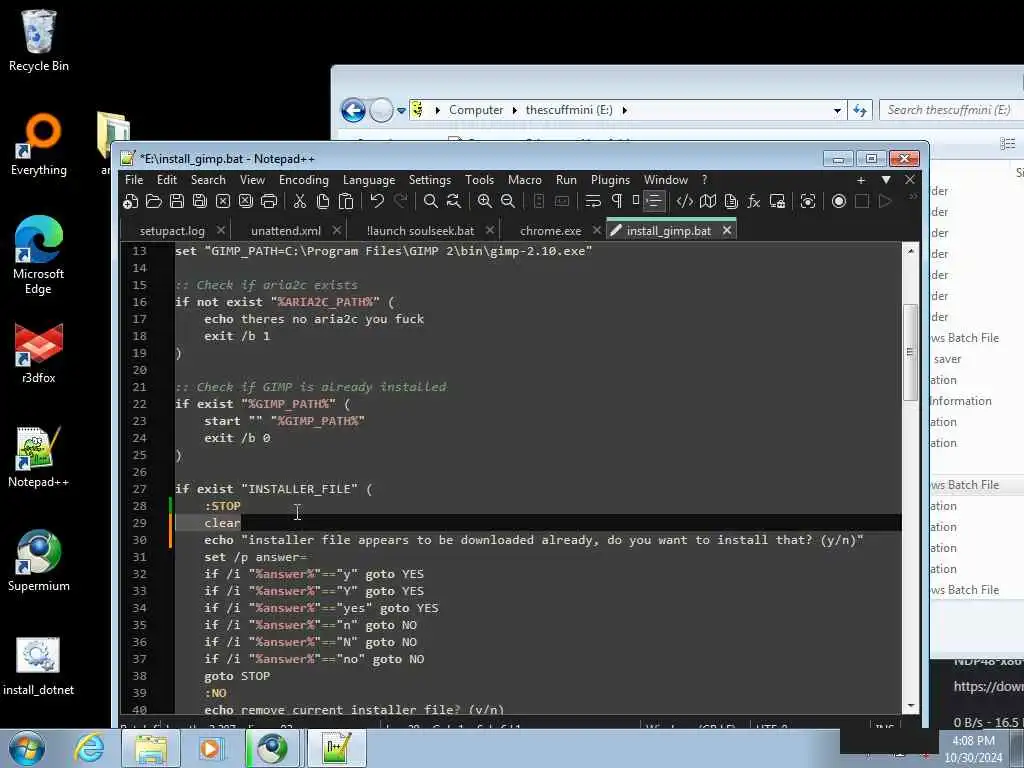Click the Paste toolbar icon
Viewport: 1024px width, 768px height.
tap(346, 202)
